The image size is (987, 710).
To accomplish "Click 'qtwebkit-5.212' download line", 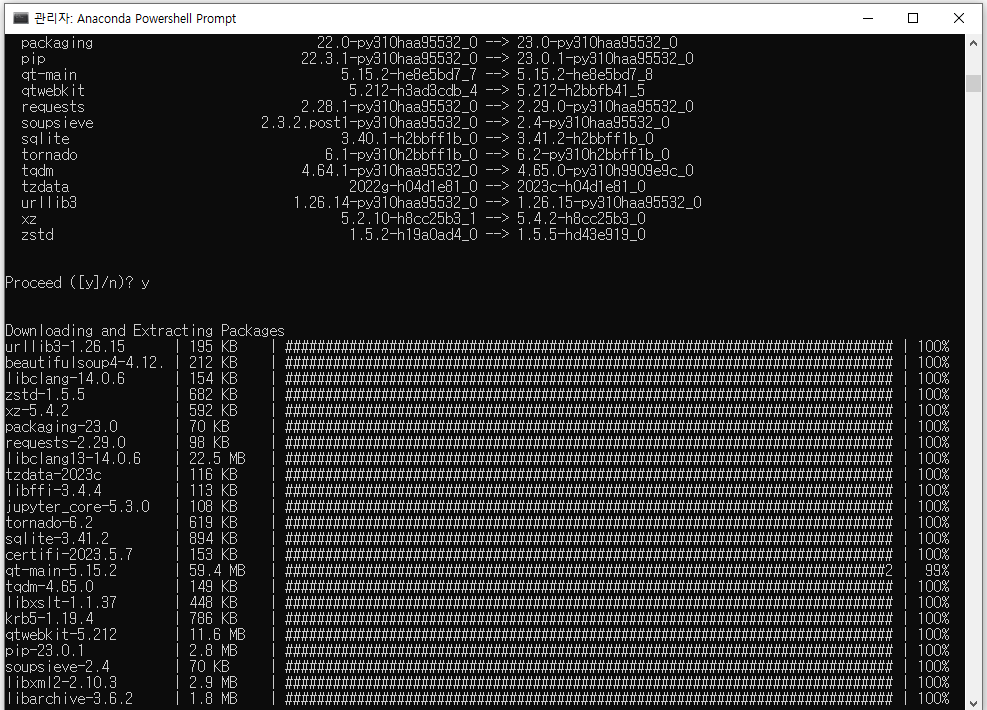I will (x=477, y=635).
